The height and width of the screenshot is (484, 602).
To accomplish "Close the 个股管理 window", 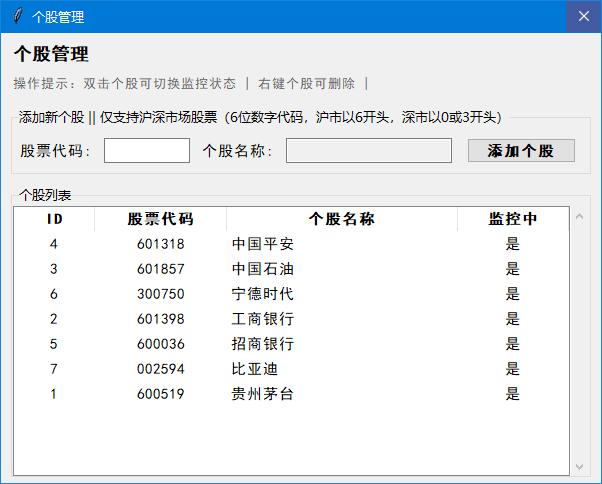I will pyautogui.click(x=583, y=17).
